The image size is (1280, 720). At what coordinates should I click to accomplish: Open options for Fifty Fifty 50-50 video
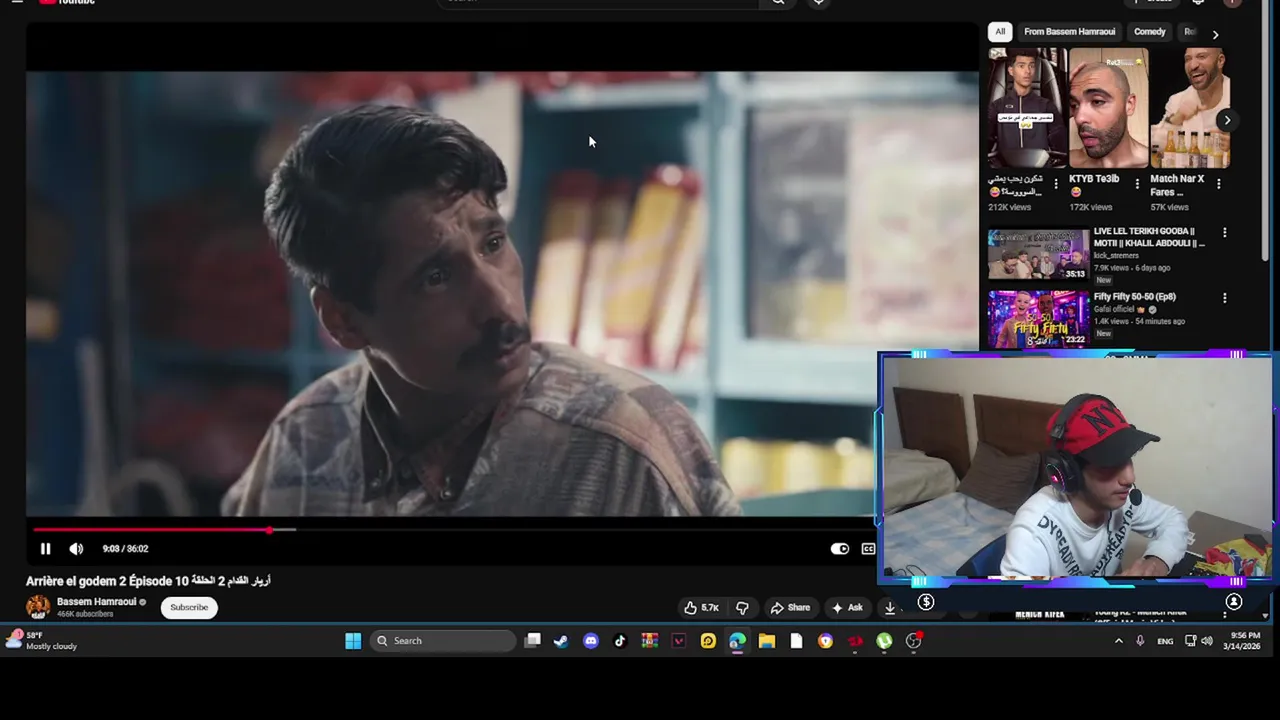click(x=1224, y=298)
